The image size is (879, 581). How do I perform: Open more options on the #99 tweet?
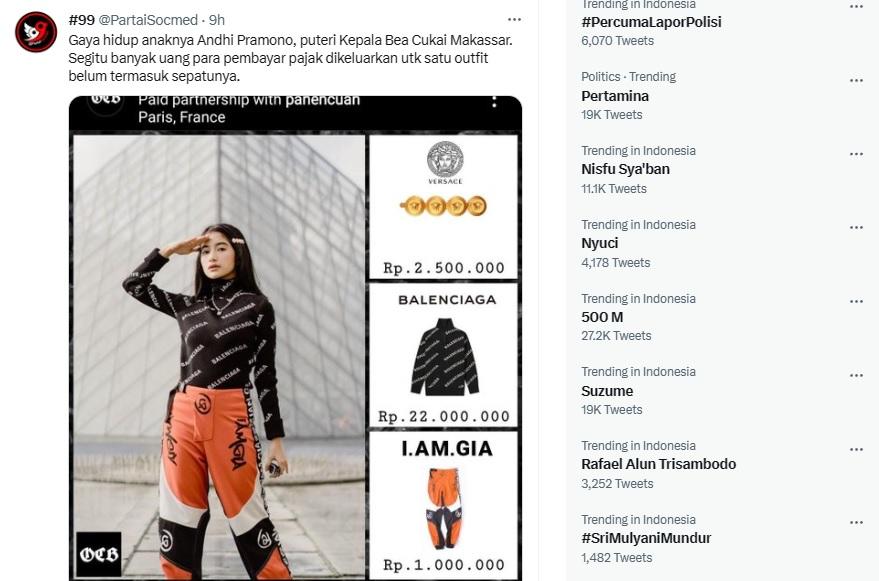[514, 20]
